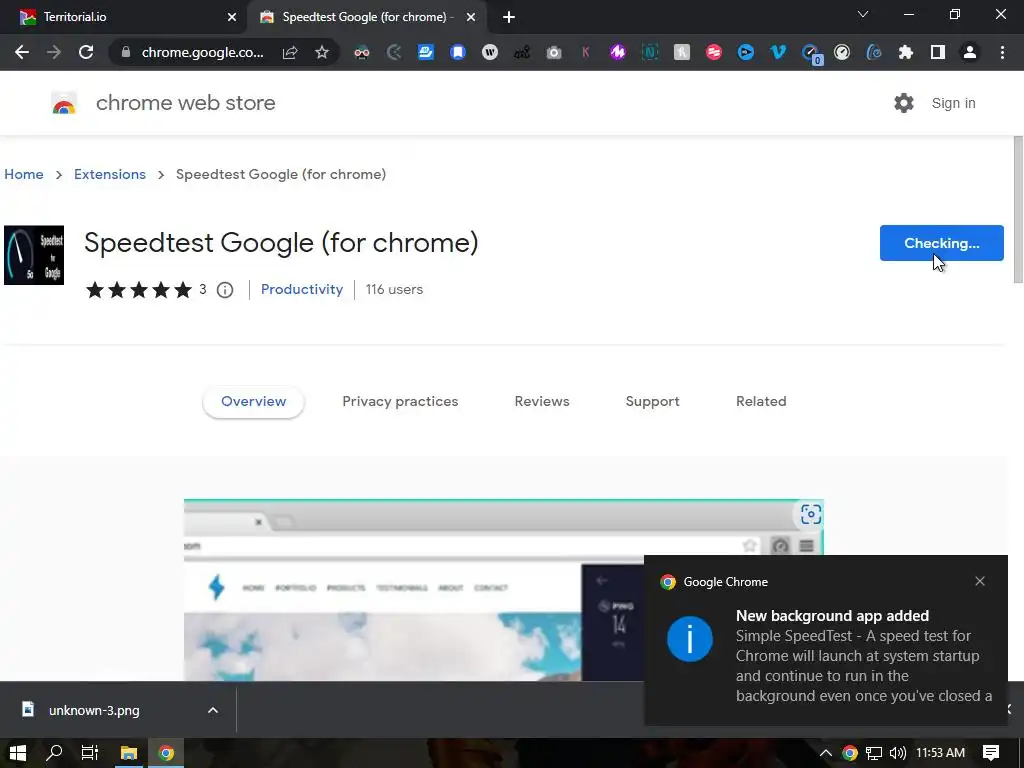Click the address bar URL
Viewport: 1024px width, 768px height.
202,52
